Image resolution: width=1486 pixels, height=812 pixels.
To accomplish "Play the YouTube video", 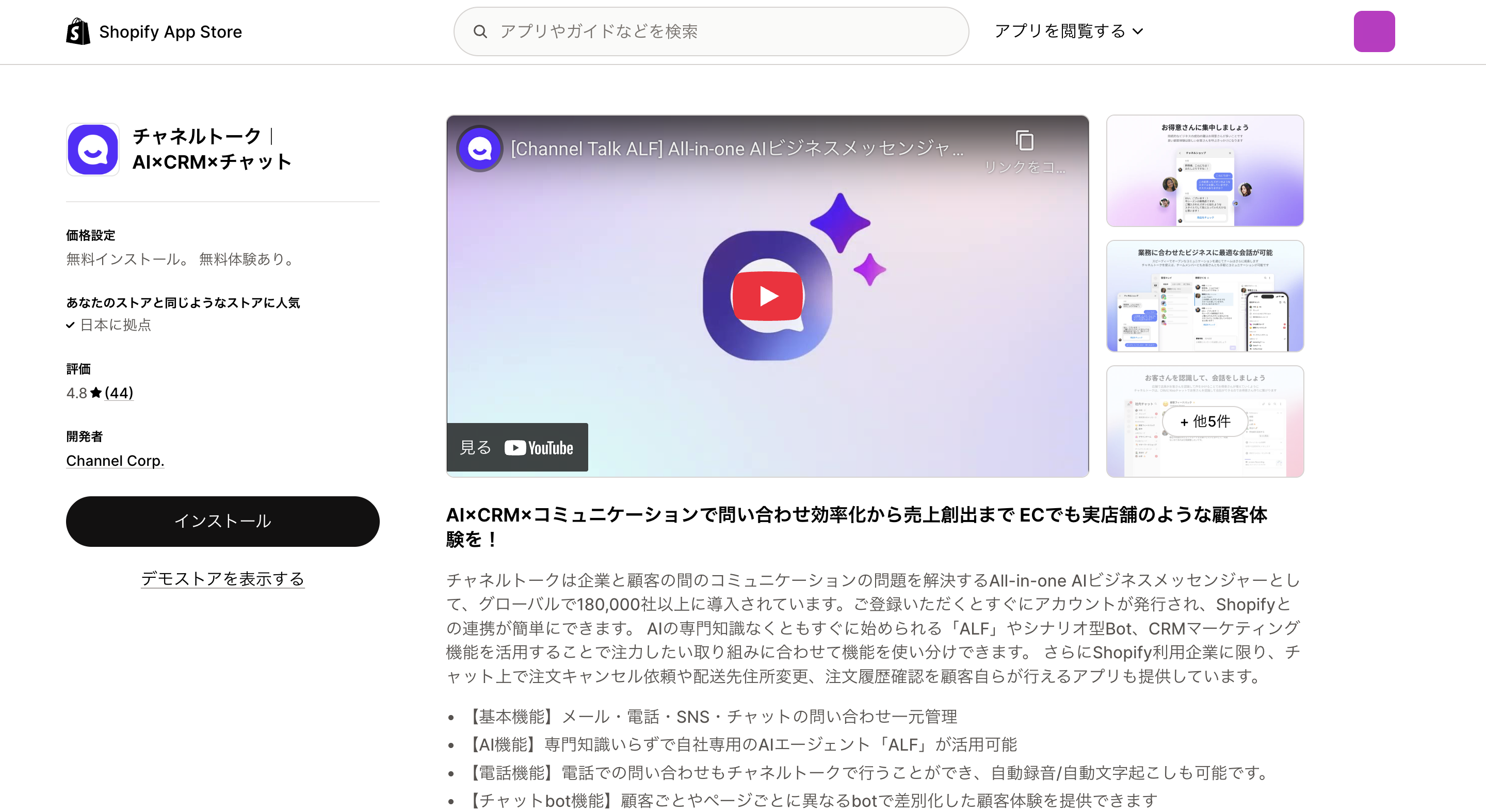I will 767,296.
